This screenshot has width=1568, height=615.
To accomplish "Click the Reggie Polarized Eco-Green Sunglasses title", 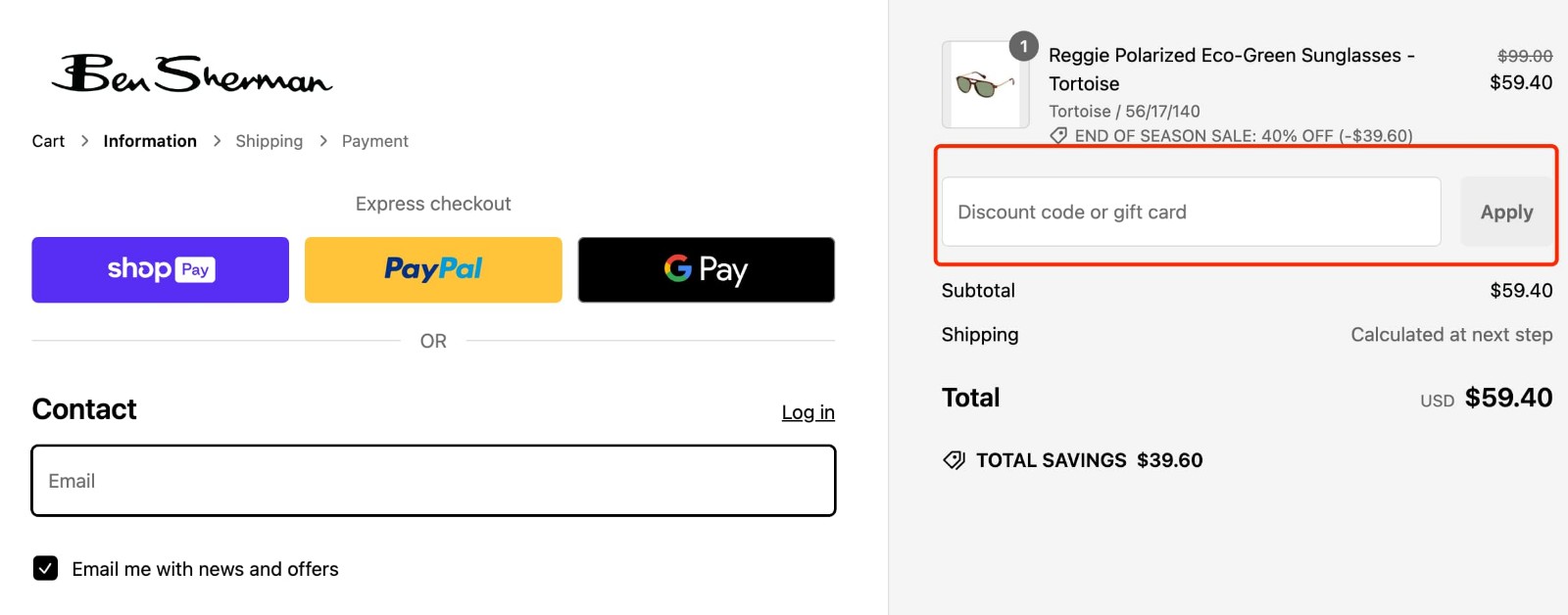I will (x=1229, y=69).
